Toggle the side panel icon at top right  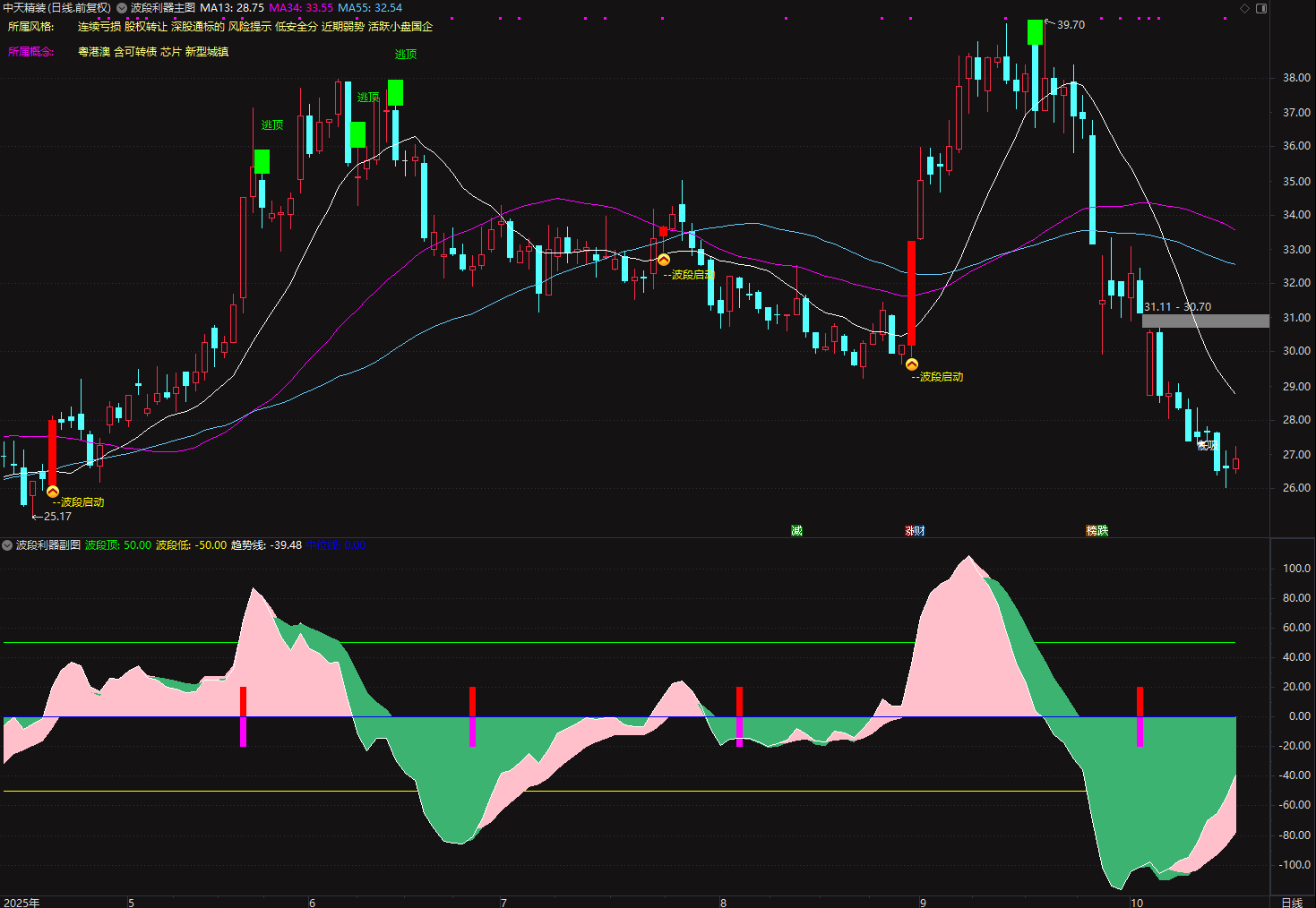(1261, 8)
